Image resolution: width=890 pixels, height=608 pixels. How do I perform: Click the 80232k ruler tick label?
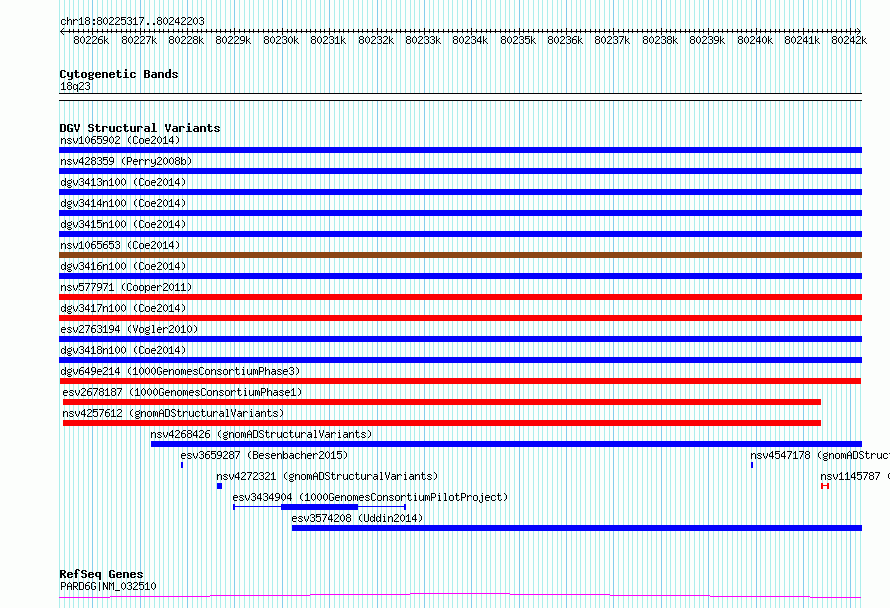tap(376, 40)
